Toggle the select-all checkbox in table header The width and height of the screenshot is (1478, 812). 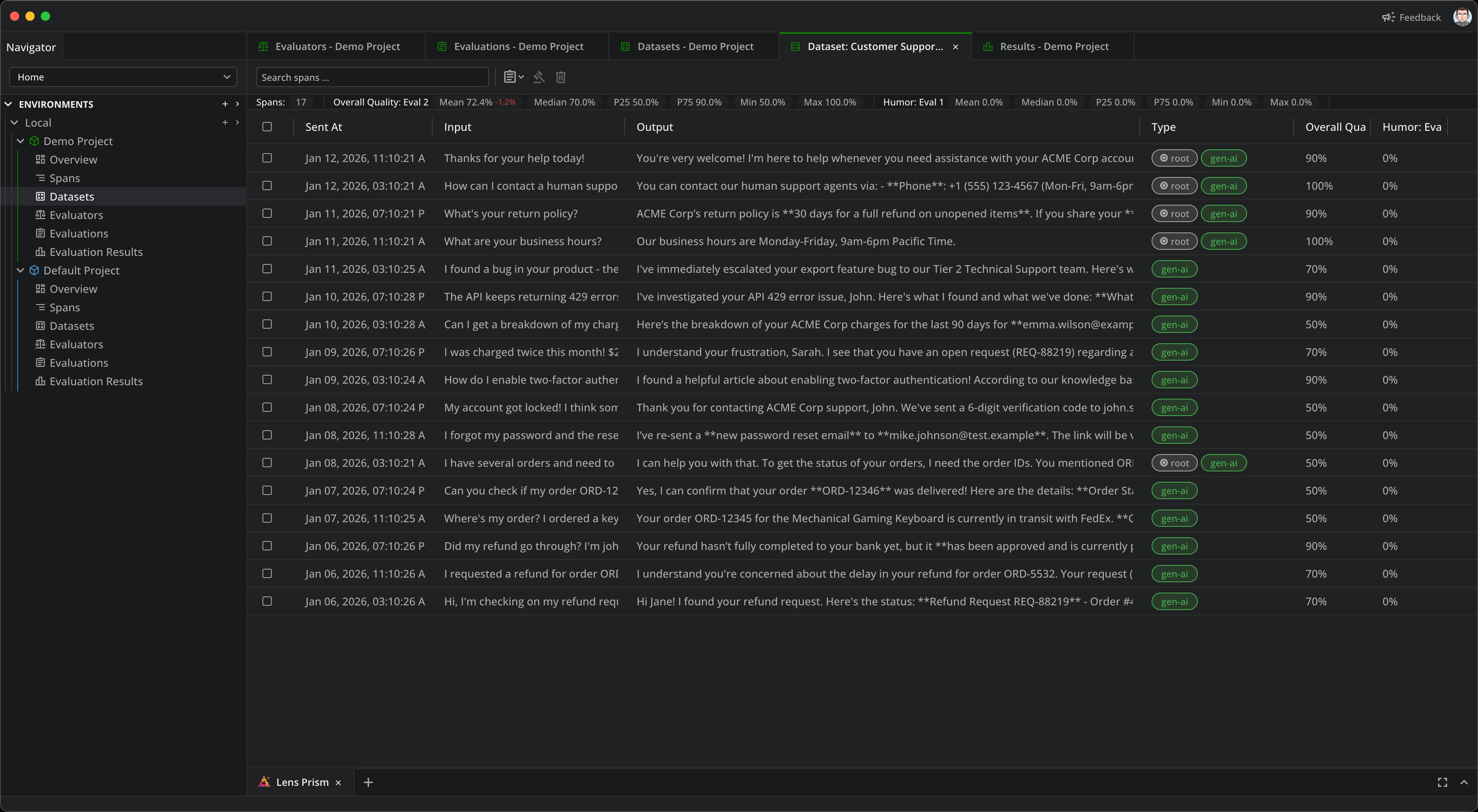click(x=267, y=127)
